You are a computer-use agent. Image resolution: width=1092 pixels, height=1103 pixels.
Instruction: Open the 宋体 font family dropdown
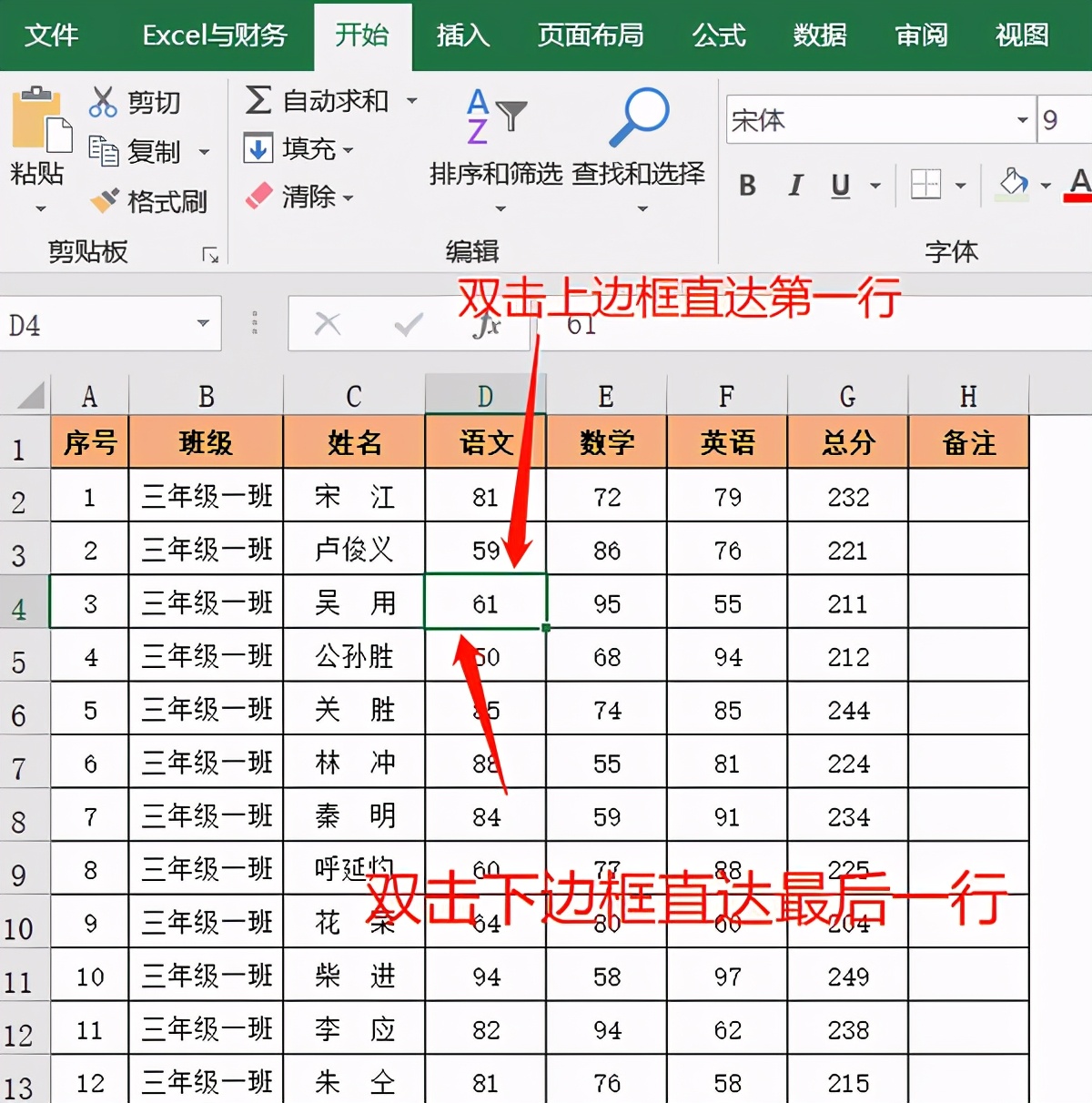[1021, 119]
